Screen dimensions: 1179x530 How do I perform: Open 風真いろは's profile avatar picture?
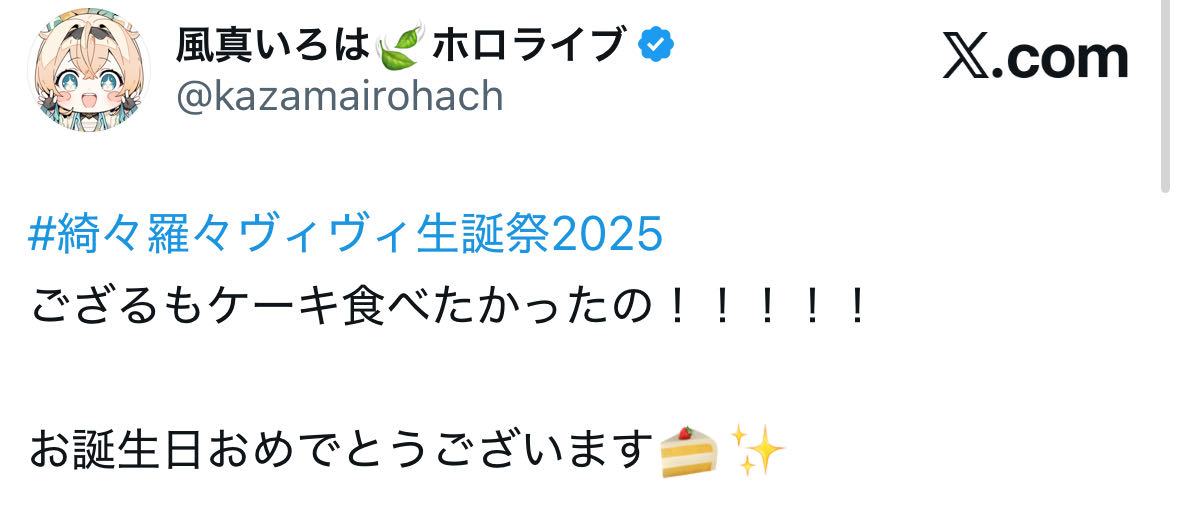click(x=89, y=70)
